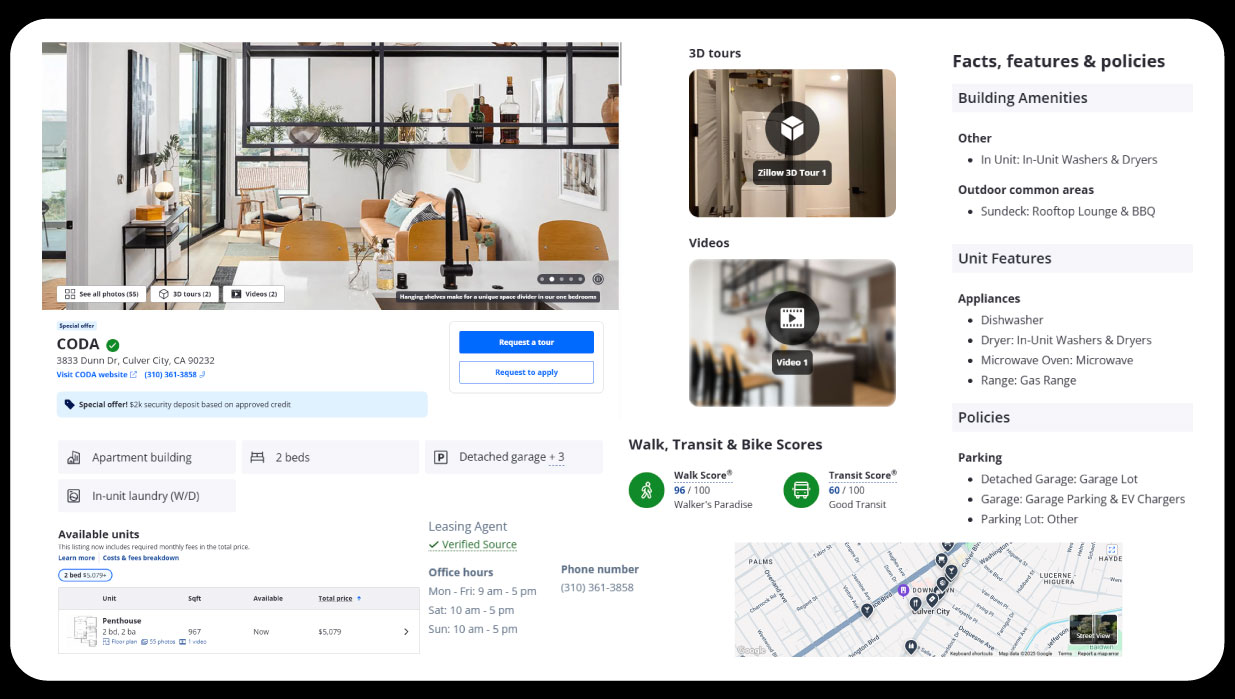The height and width of the screenshot is (699, 1235).
Task: Click Request to apply
Action: tap(526, 372)
